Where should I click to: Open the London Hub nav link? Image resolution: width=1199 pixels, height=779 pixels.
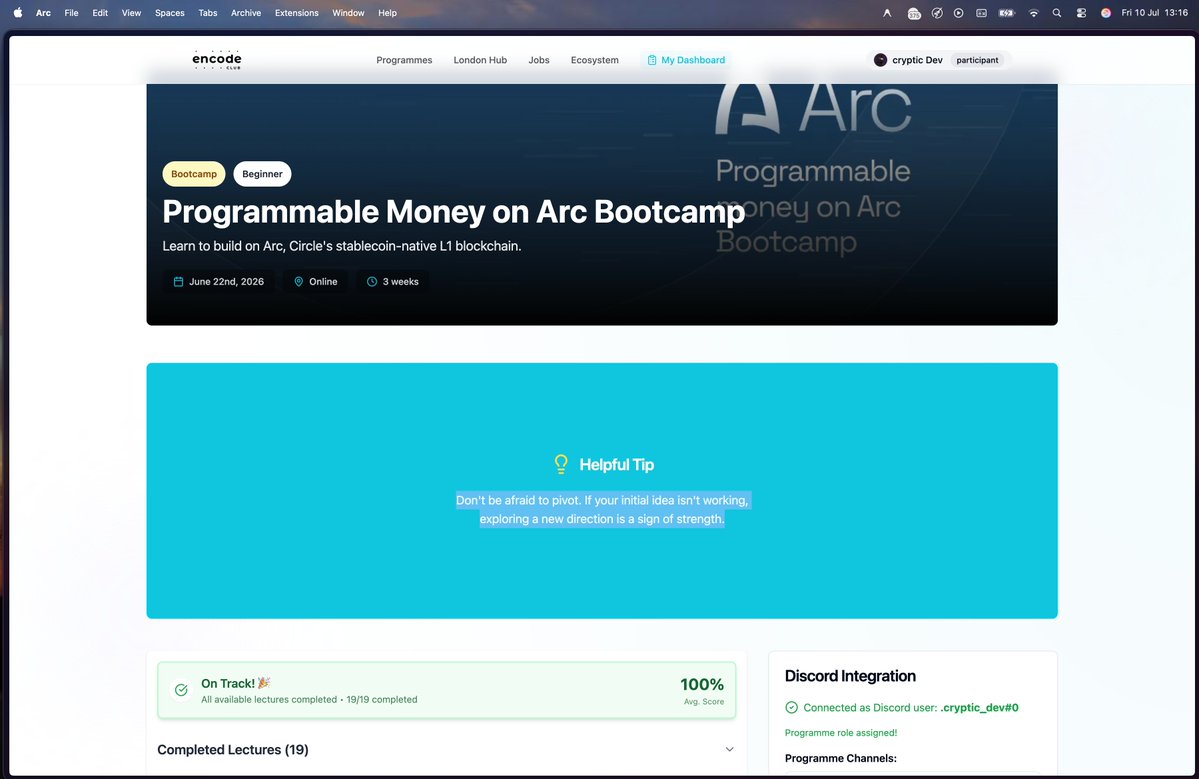(x=480, y=60)
